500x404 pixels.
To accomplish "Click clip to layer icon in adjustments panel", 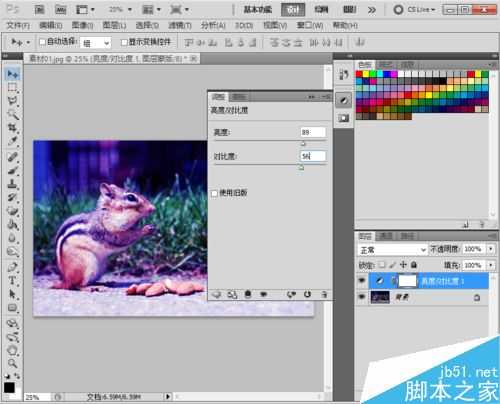I will [248, 294].
